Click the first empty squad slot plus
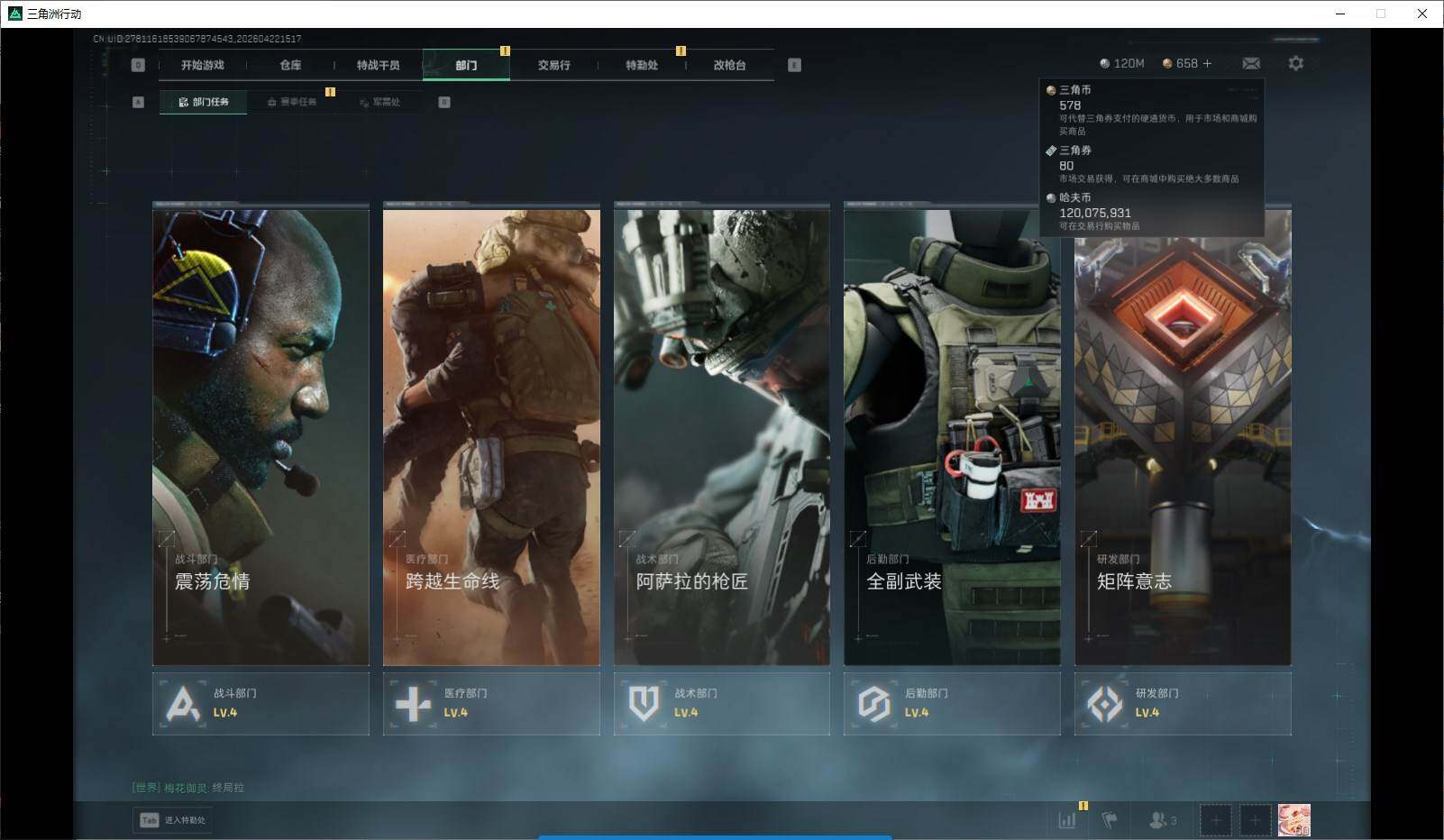Viewport: 1444px width, 840px height. [1215, 820]
